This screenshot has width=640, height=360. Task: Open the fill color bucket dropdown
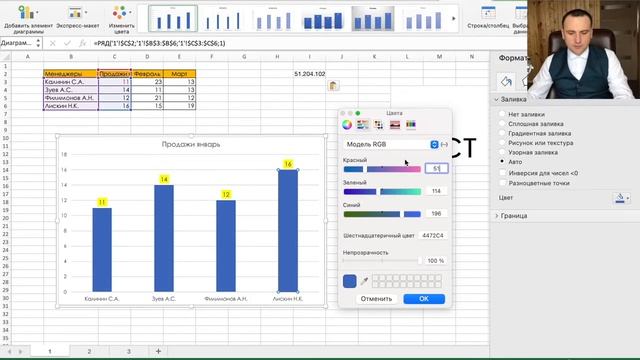click(622, 198)
